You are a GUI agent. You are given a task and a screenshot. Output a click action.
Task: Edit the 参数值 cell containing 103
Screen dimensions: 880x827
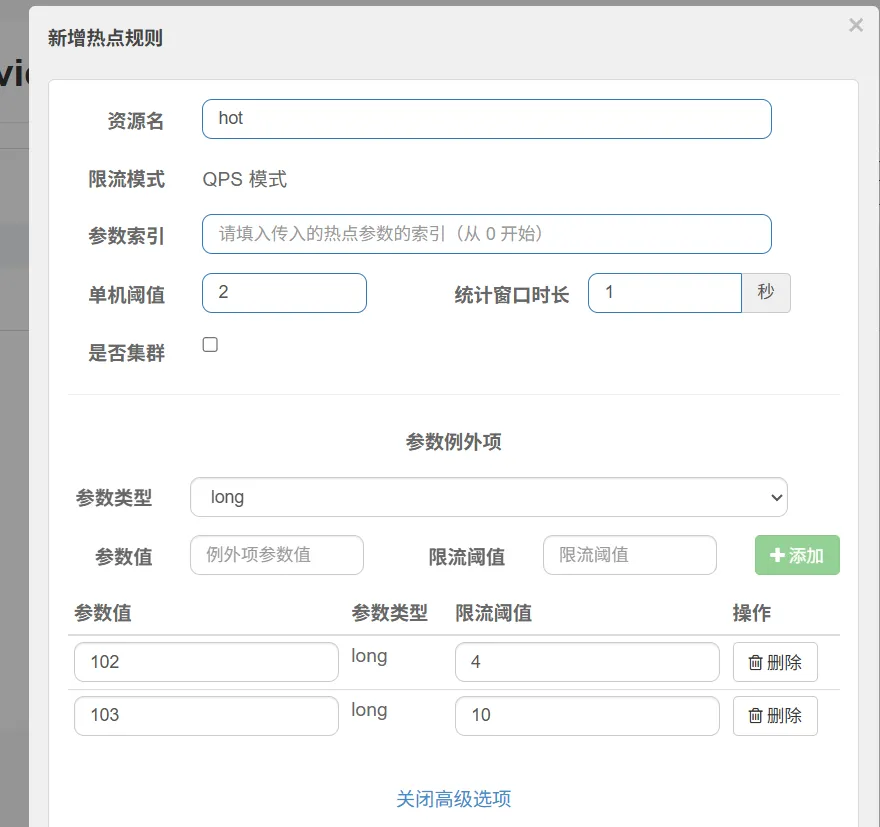[x=206, y=716]
